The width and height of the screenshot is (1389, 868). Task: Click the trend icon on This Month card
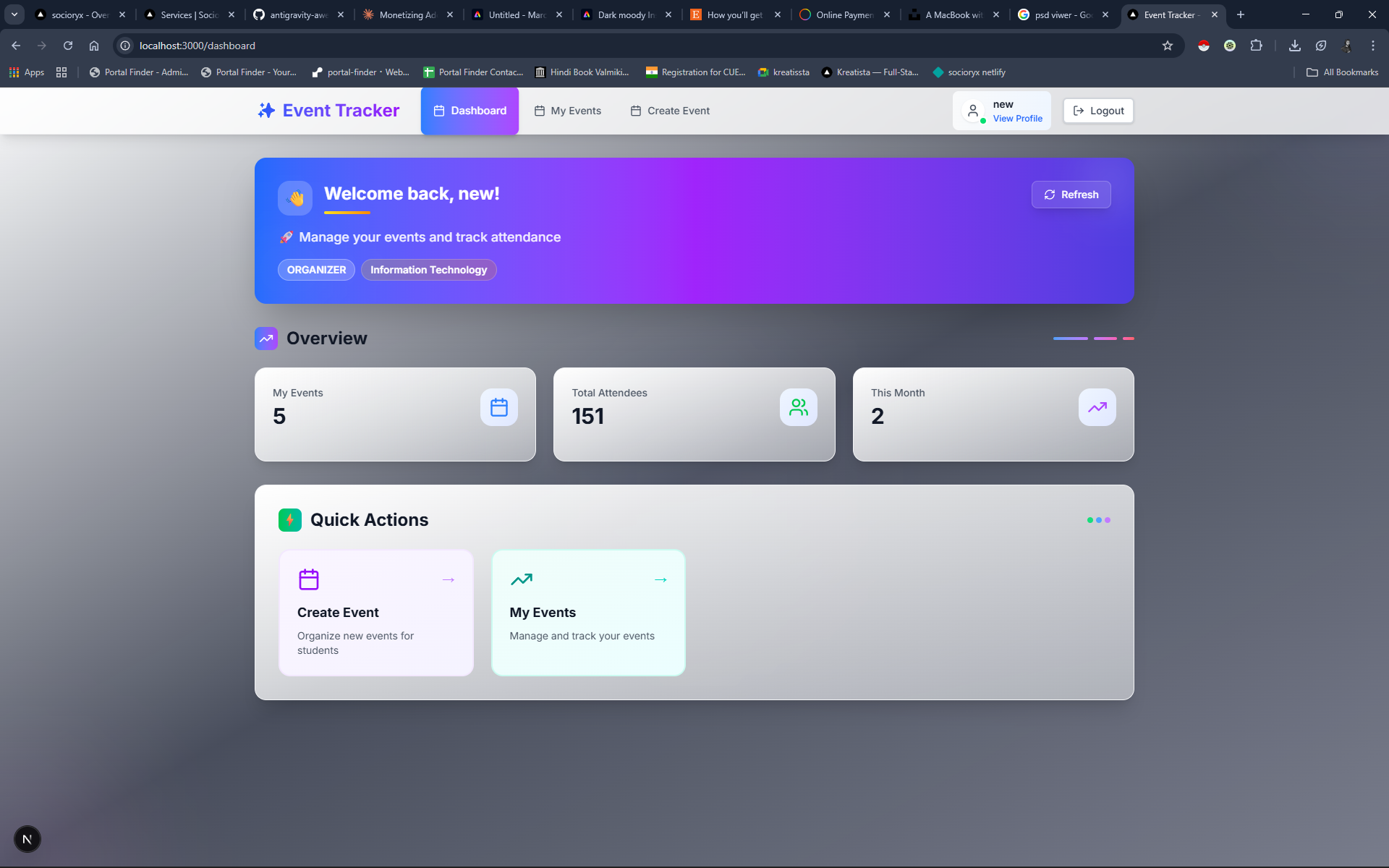point(1097,407)
